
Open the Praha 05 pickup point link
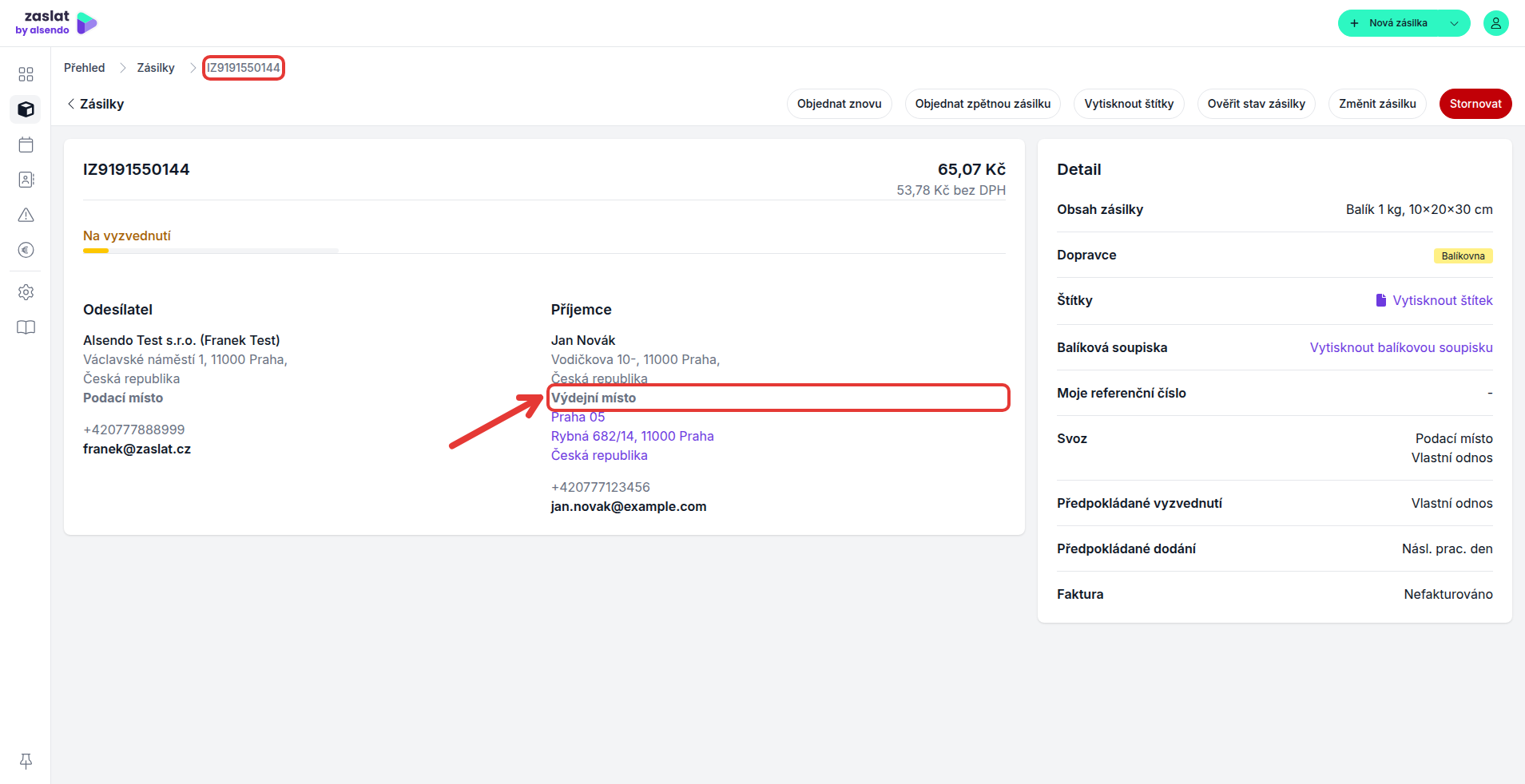578,417
